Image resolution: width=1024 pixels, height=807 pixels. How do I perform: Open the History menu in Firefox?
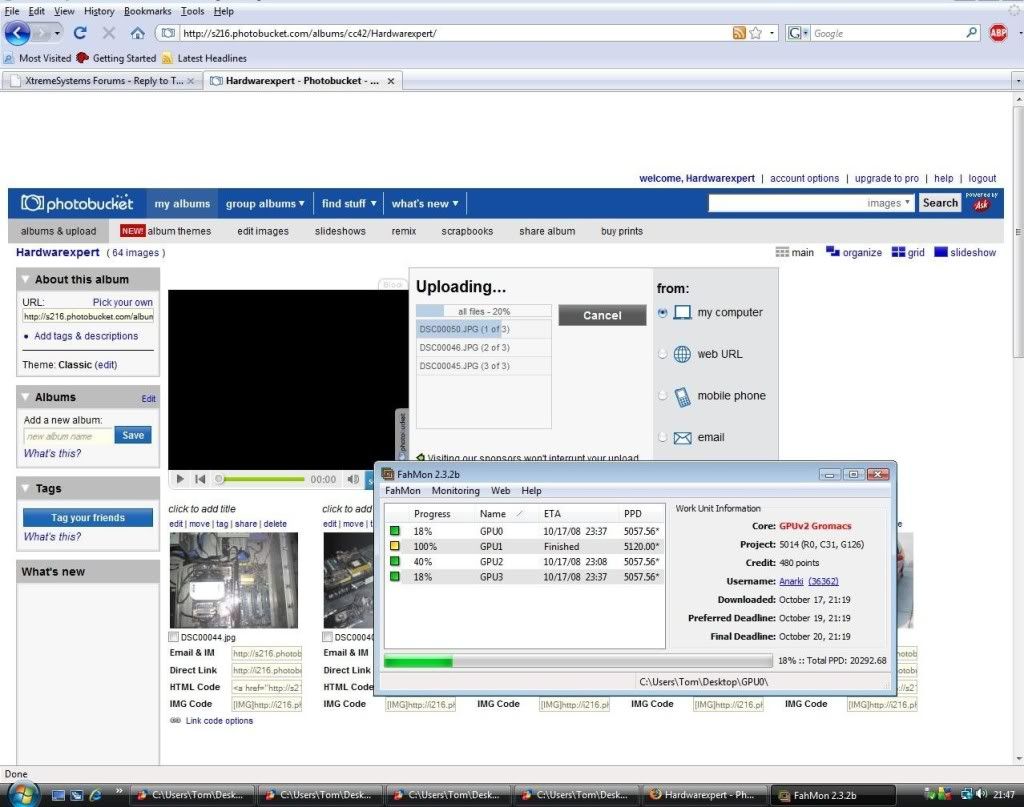tap(99, 11)
